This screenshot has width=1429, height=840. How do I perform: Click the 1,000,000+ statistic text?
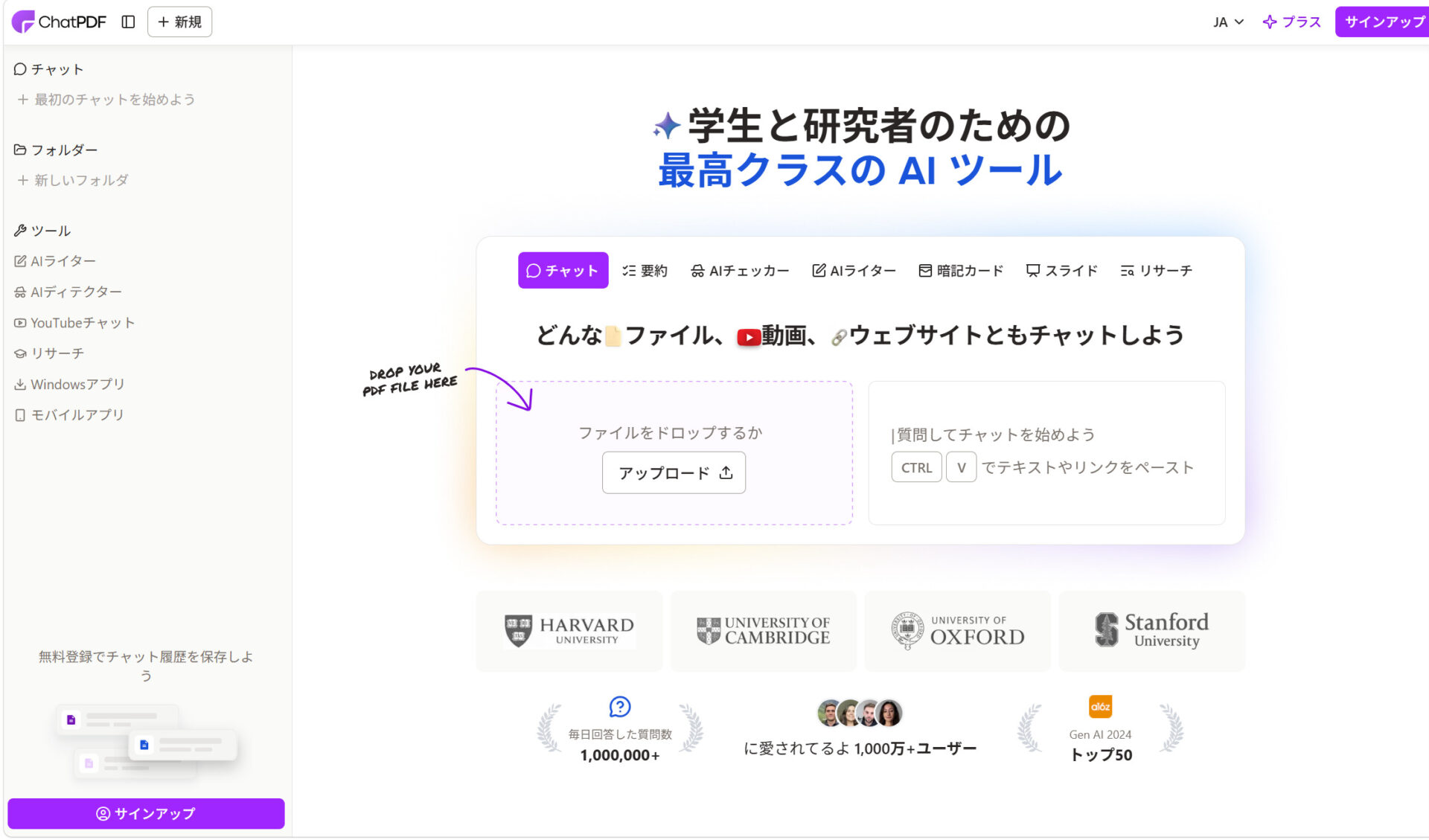click(x=620, y=755)
